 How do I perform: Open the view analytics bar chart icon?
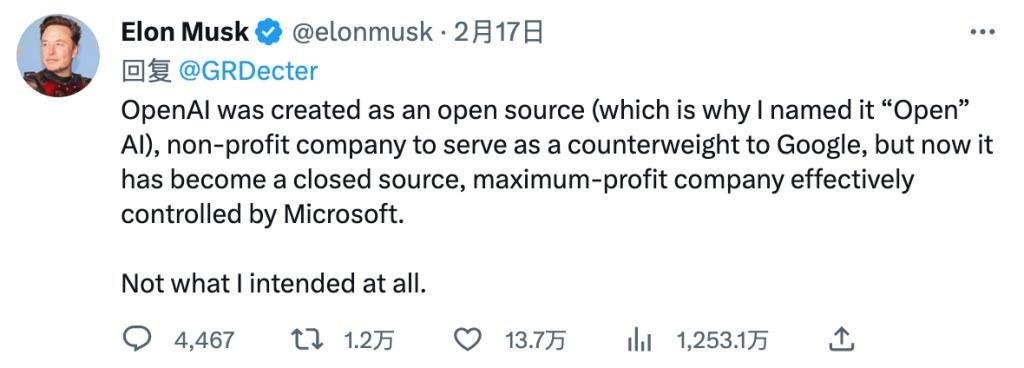point(641,340)
